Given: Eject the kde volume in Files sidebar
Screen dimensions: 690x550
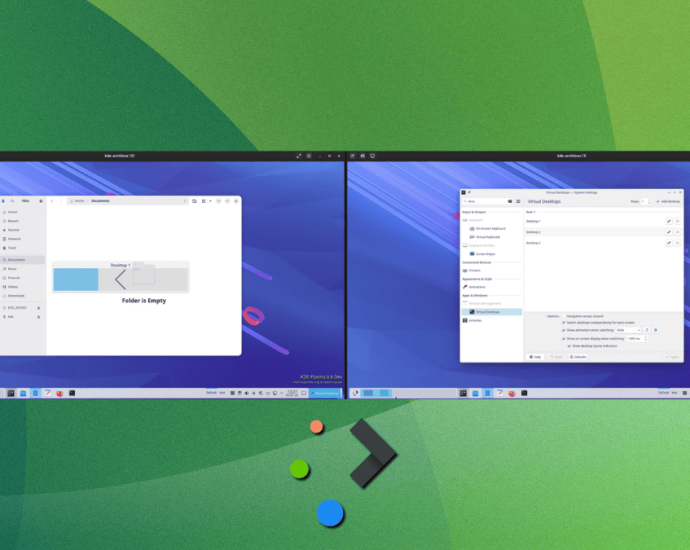Looking at the screenshot, I should [x=39, y=317].
